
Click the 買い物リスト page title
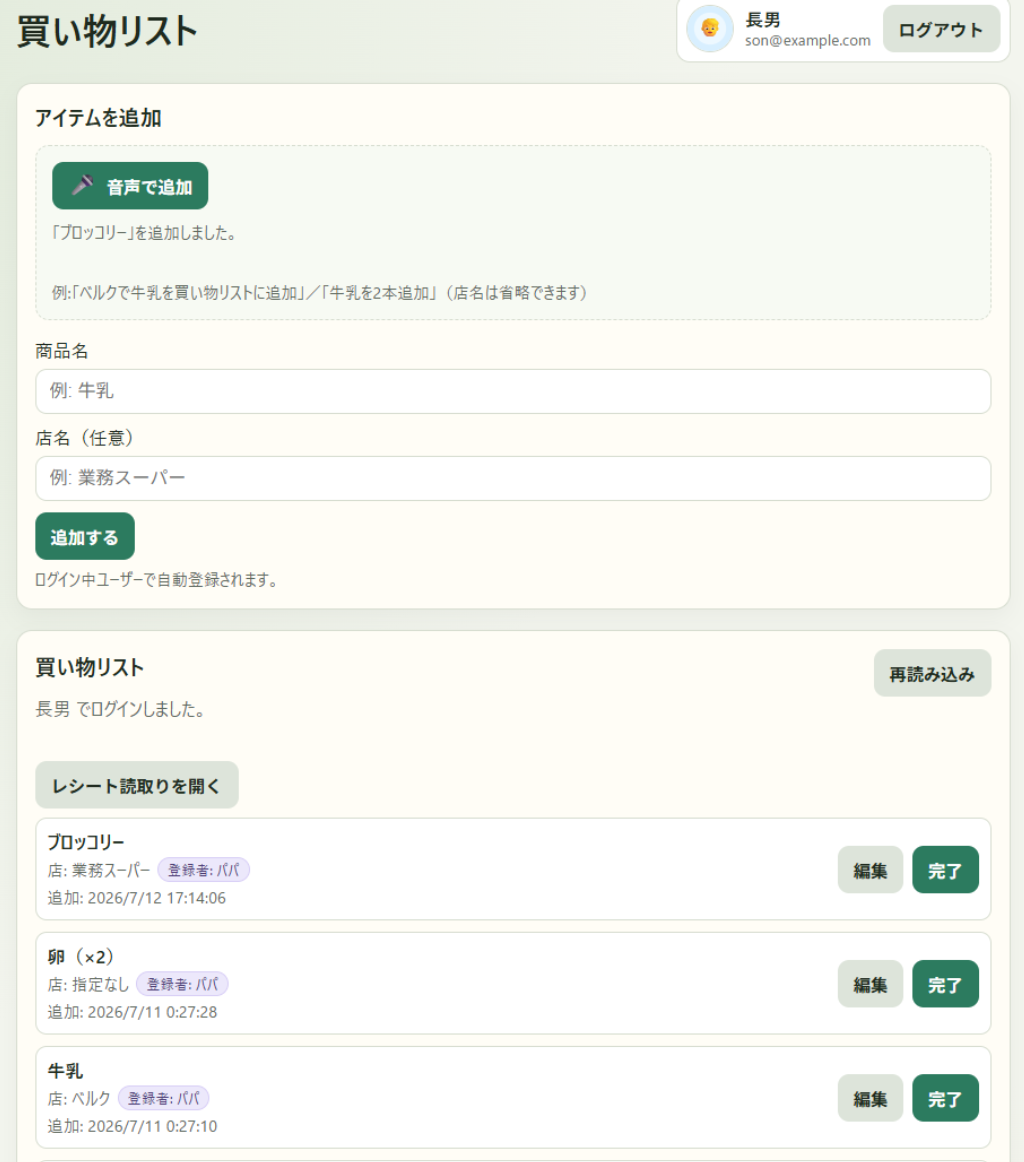pos(107,31)
